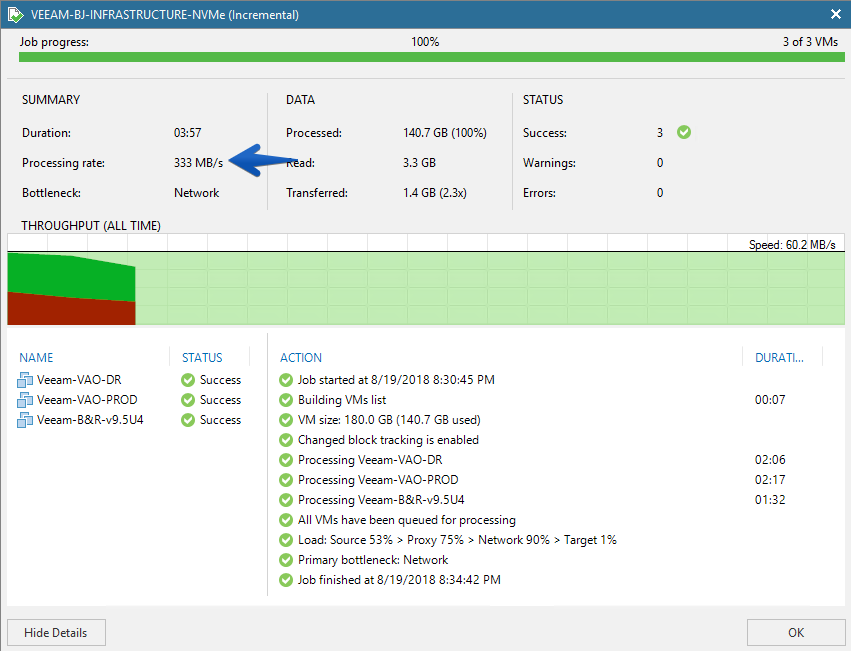Click checkmark beside Processing Veeam-B&R-v9.5U4 action
The width and height of the screenshot is (851, 651).
point(286,500)
